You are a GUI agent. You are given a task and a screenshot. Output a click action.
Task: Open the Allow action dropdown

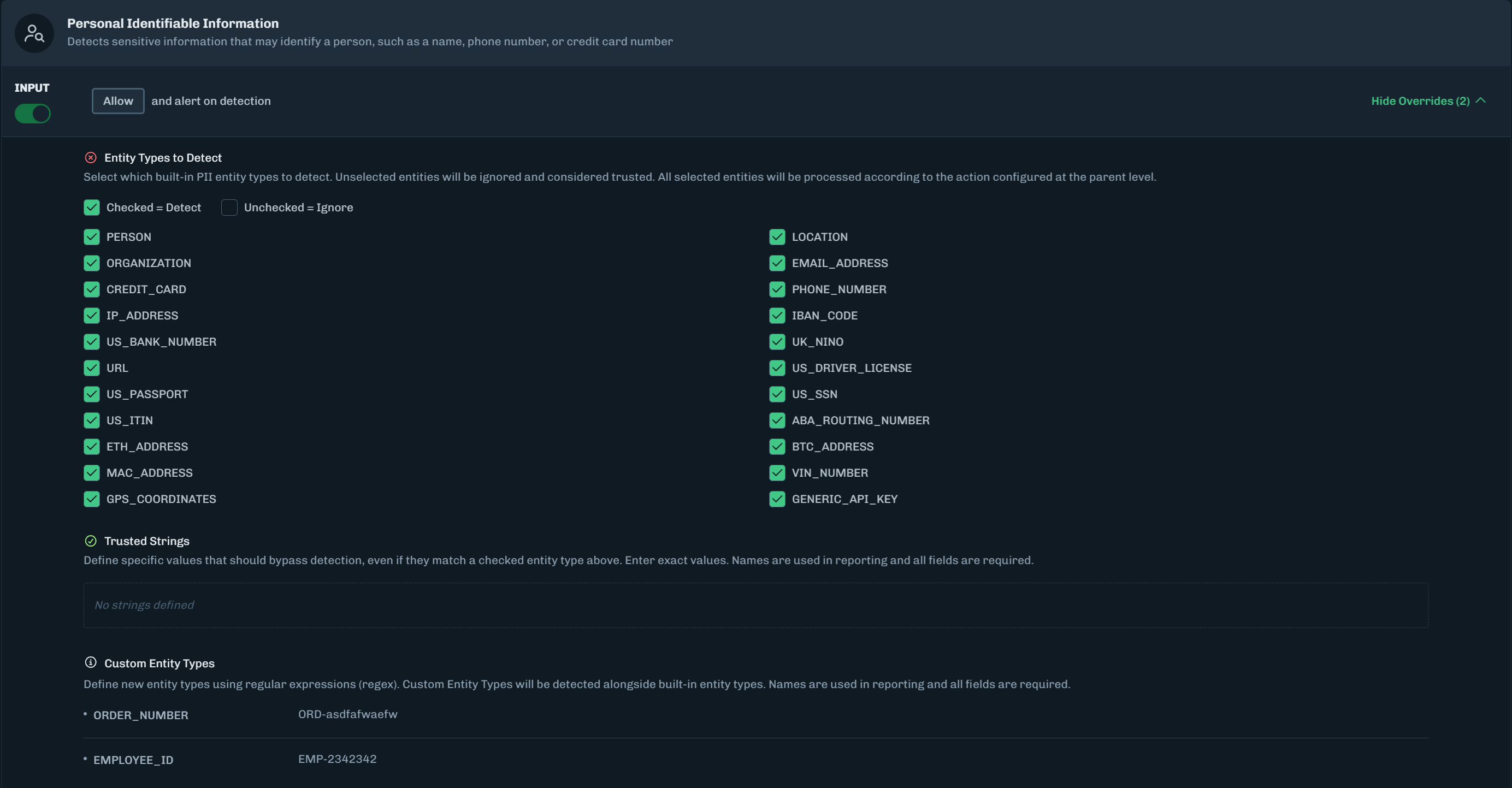pos(118,101)
